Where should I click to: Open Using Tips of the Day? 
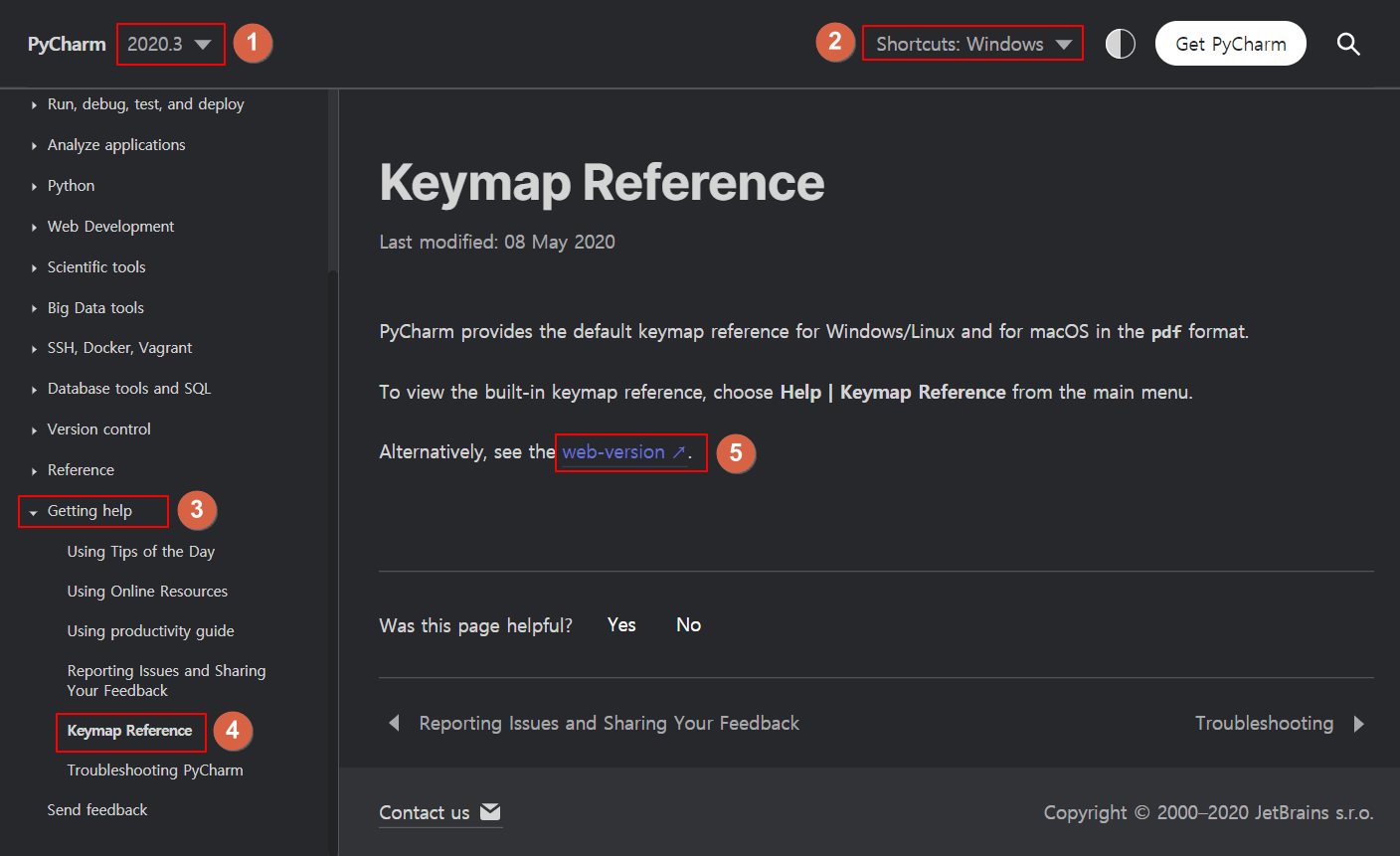click(x=140, y=552)
